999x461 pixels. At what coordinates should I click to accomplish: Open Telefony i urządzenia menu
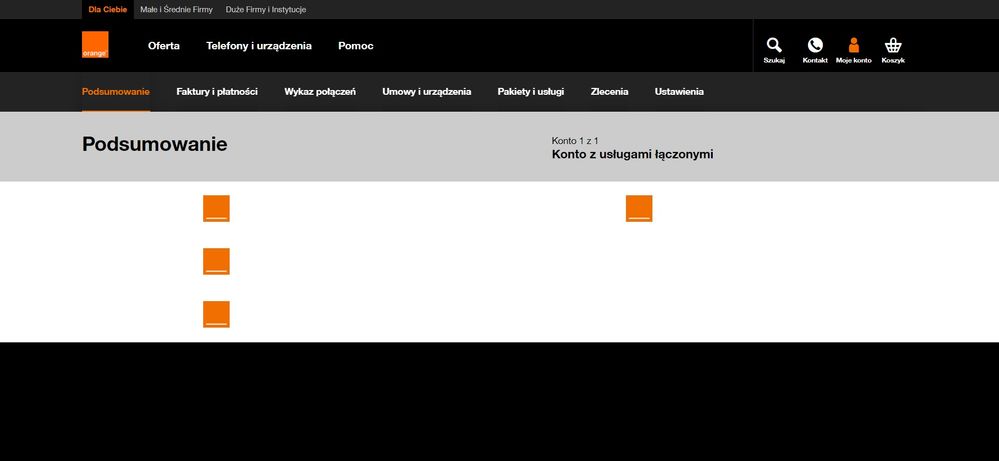pyautogui.click(x=259, y=46)
